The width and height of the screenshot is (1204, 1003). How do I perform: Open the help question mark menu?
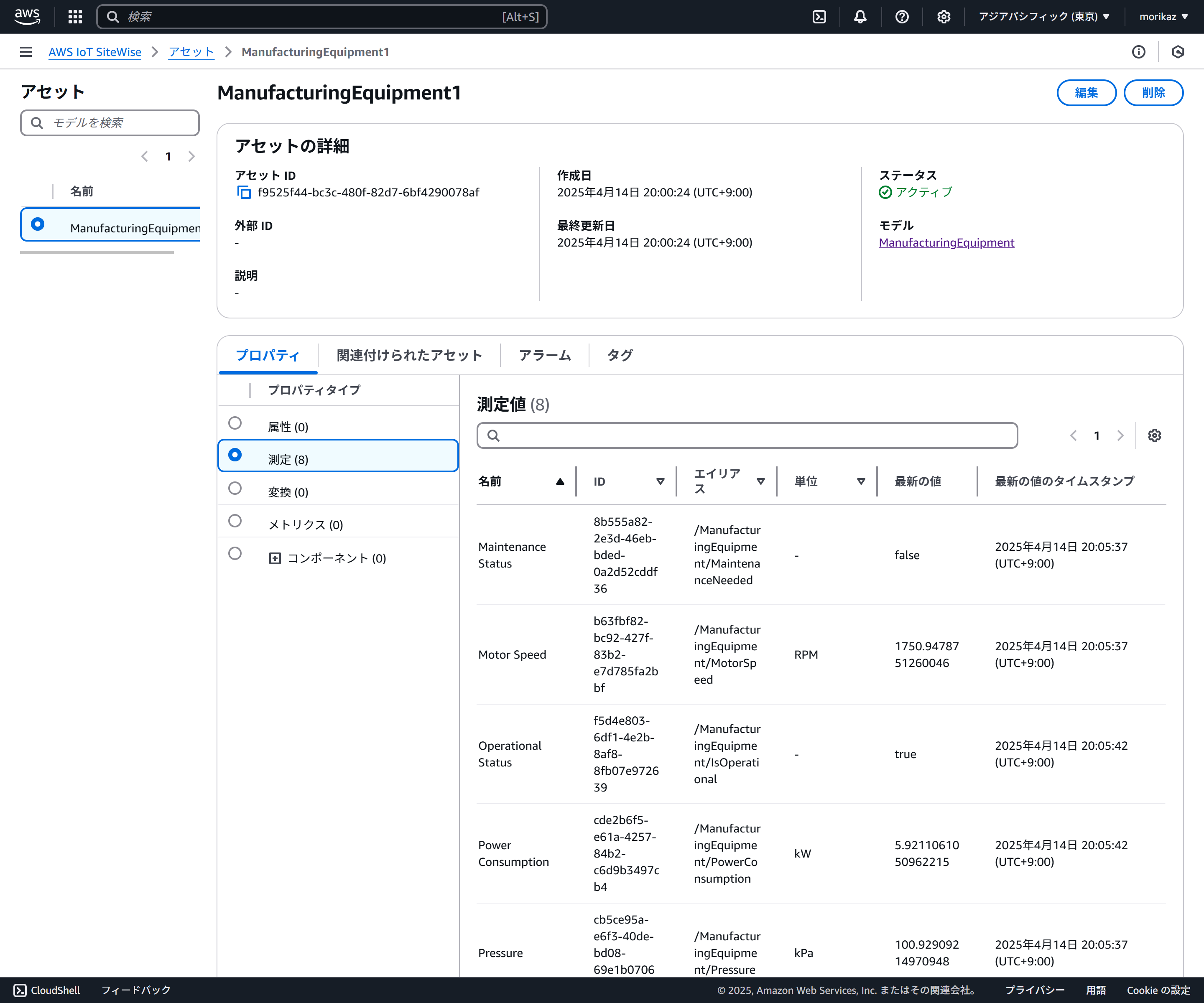(902, 17)
